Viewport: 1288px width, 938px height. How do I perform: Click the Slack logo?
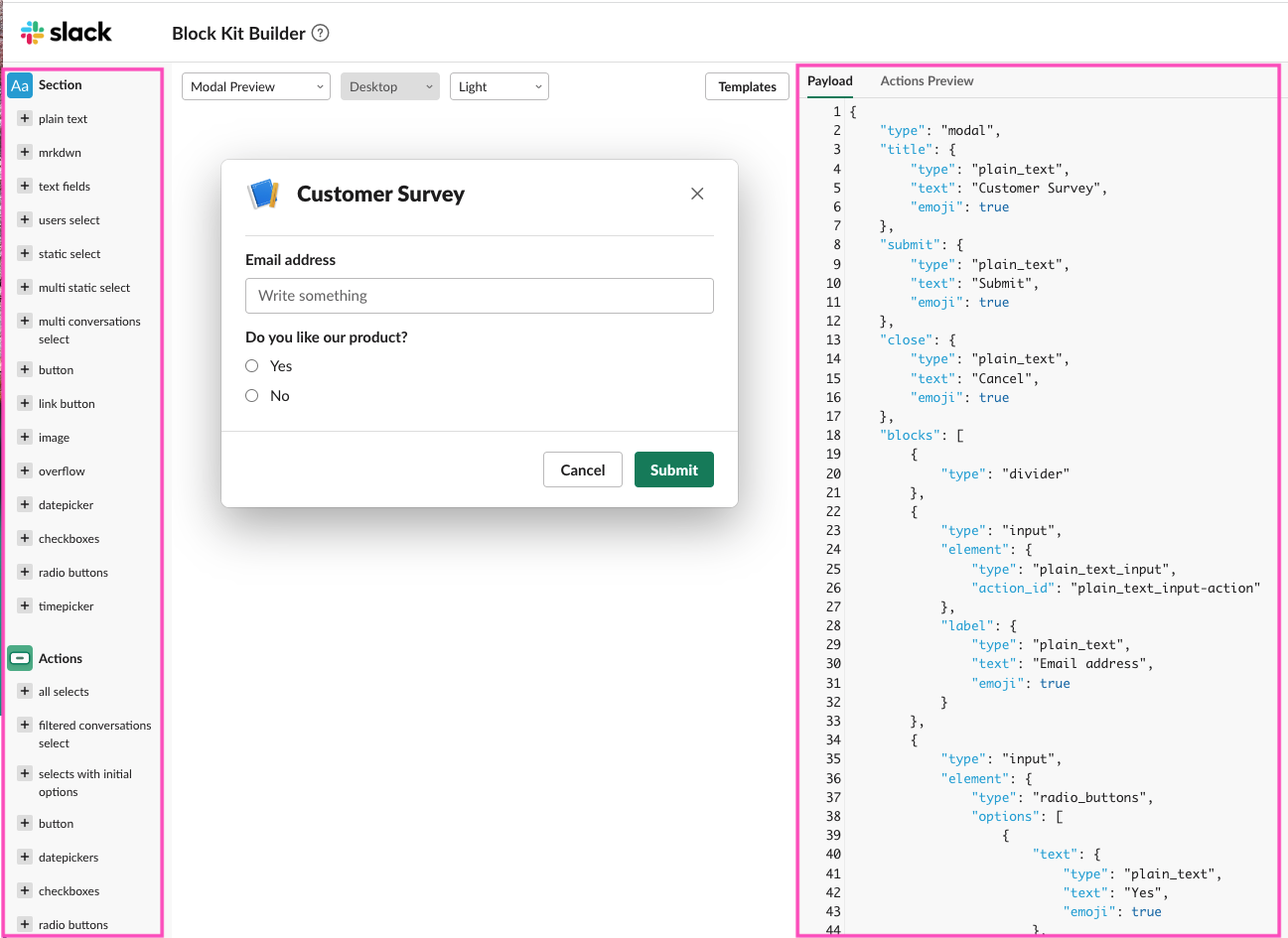(67, 32)
